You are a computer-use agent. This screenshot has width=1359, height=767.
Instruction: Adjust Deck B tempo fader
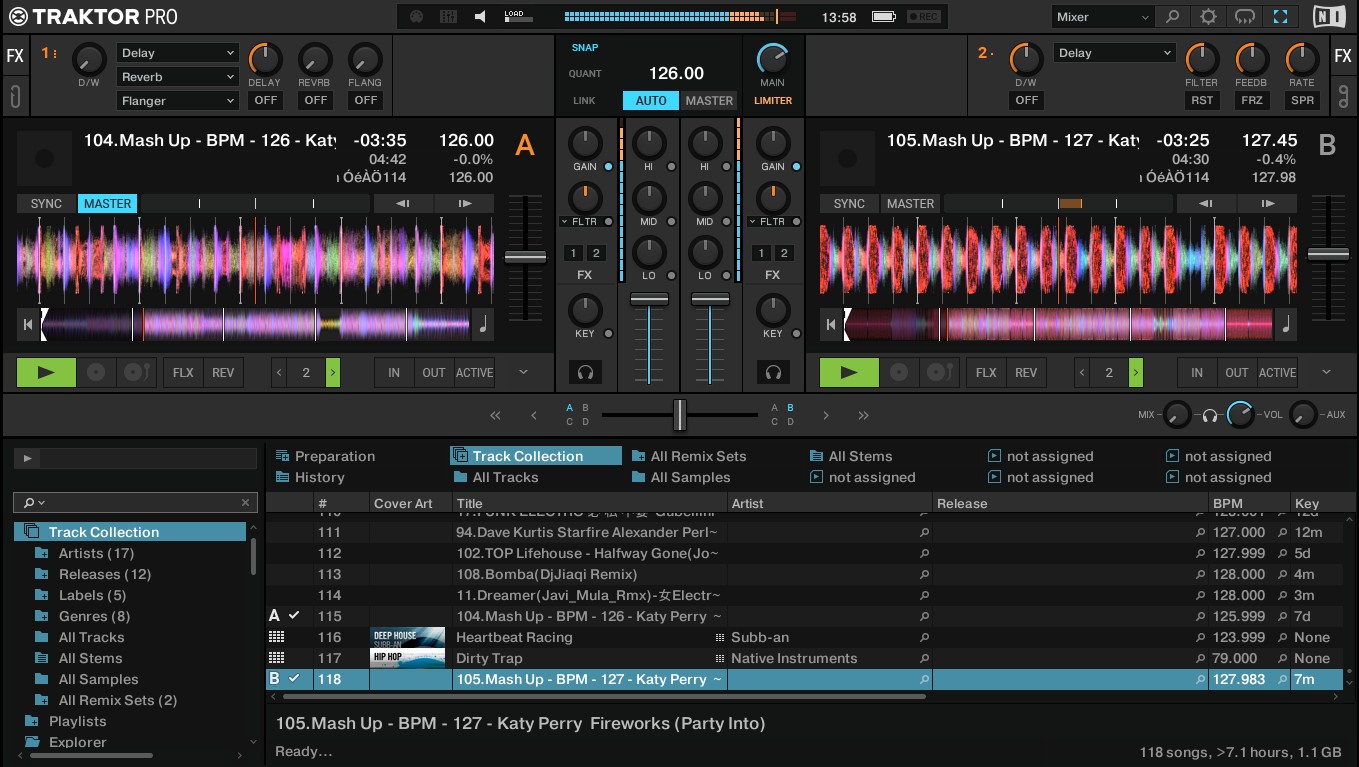[x=1328, y=255]
